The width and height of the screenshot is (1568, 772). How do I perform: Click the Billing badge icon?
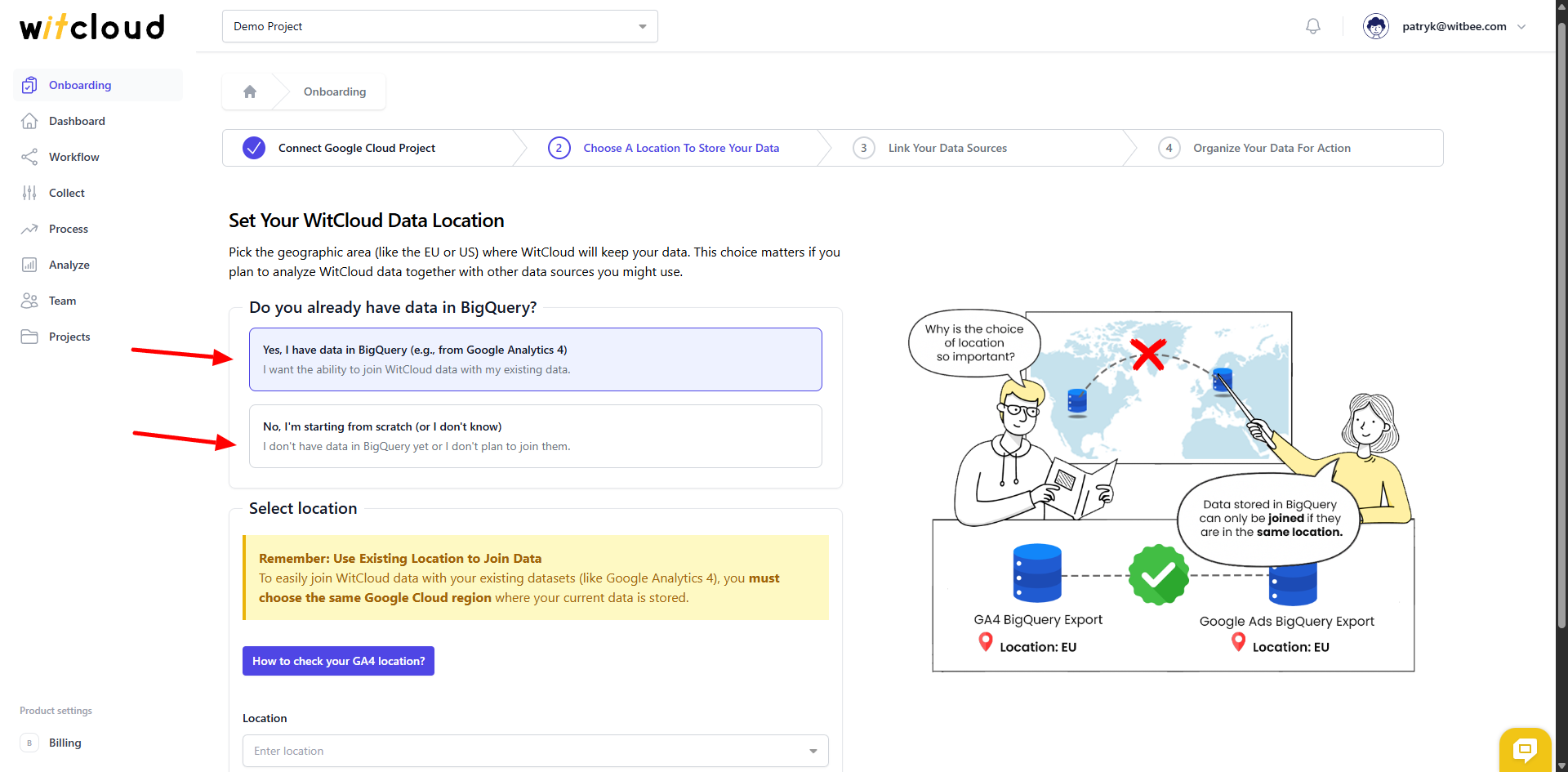(29, 743)
